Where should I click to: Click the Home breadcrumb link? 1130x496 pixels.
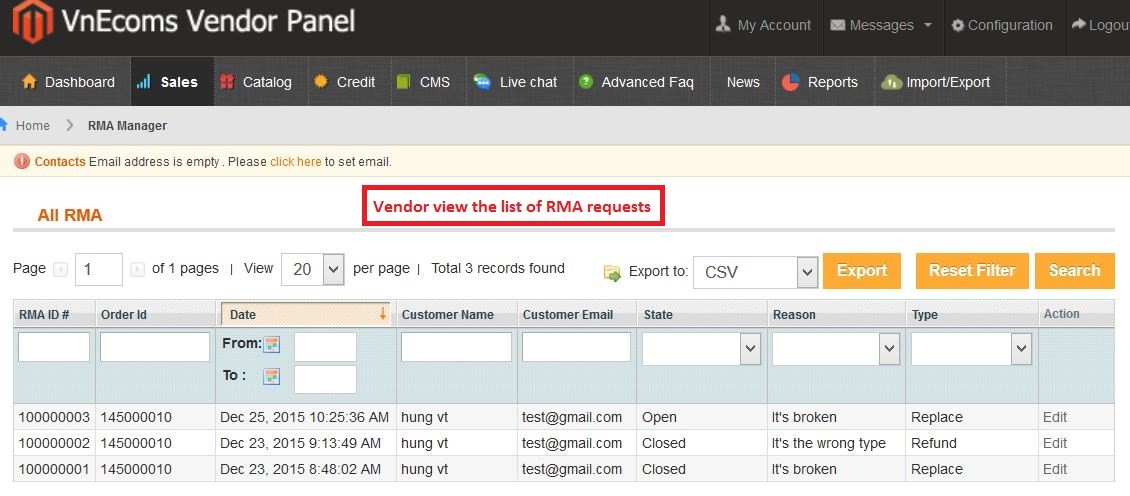tap(32, 125)
